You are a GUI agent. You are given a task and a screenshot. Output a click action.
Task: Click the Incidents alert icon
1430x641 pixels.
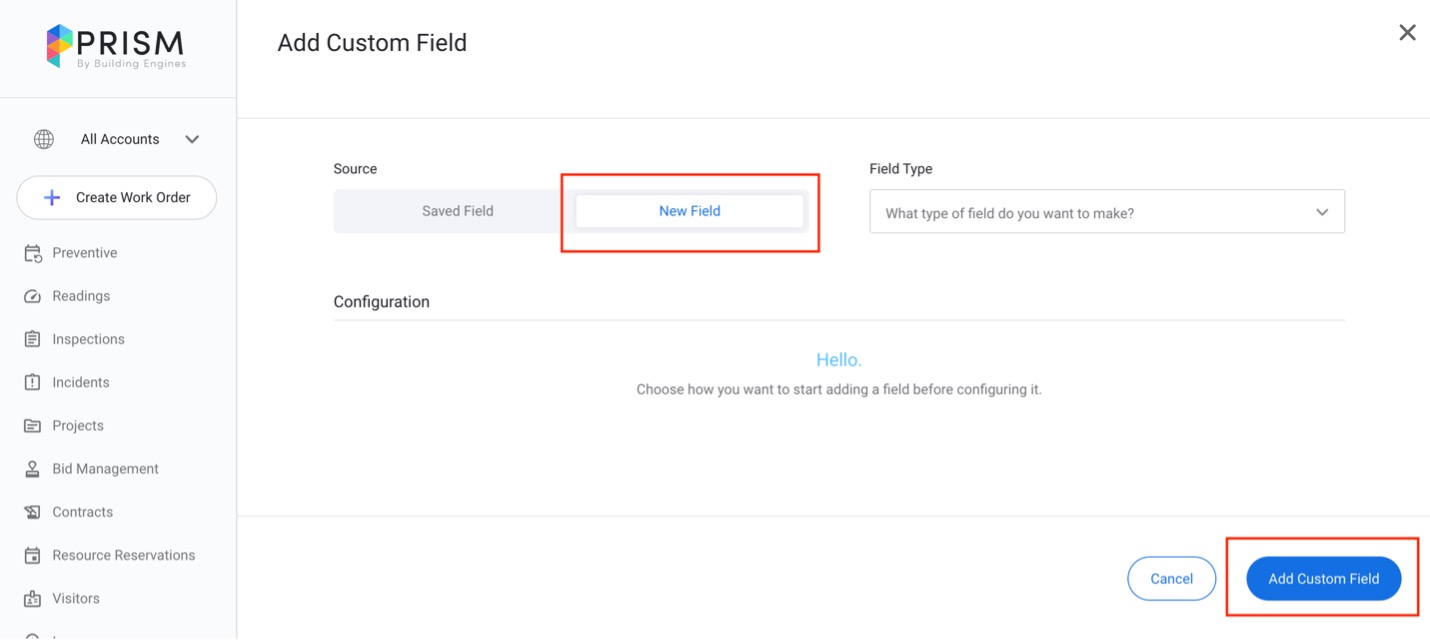pos(33,382)
